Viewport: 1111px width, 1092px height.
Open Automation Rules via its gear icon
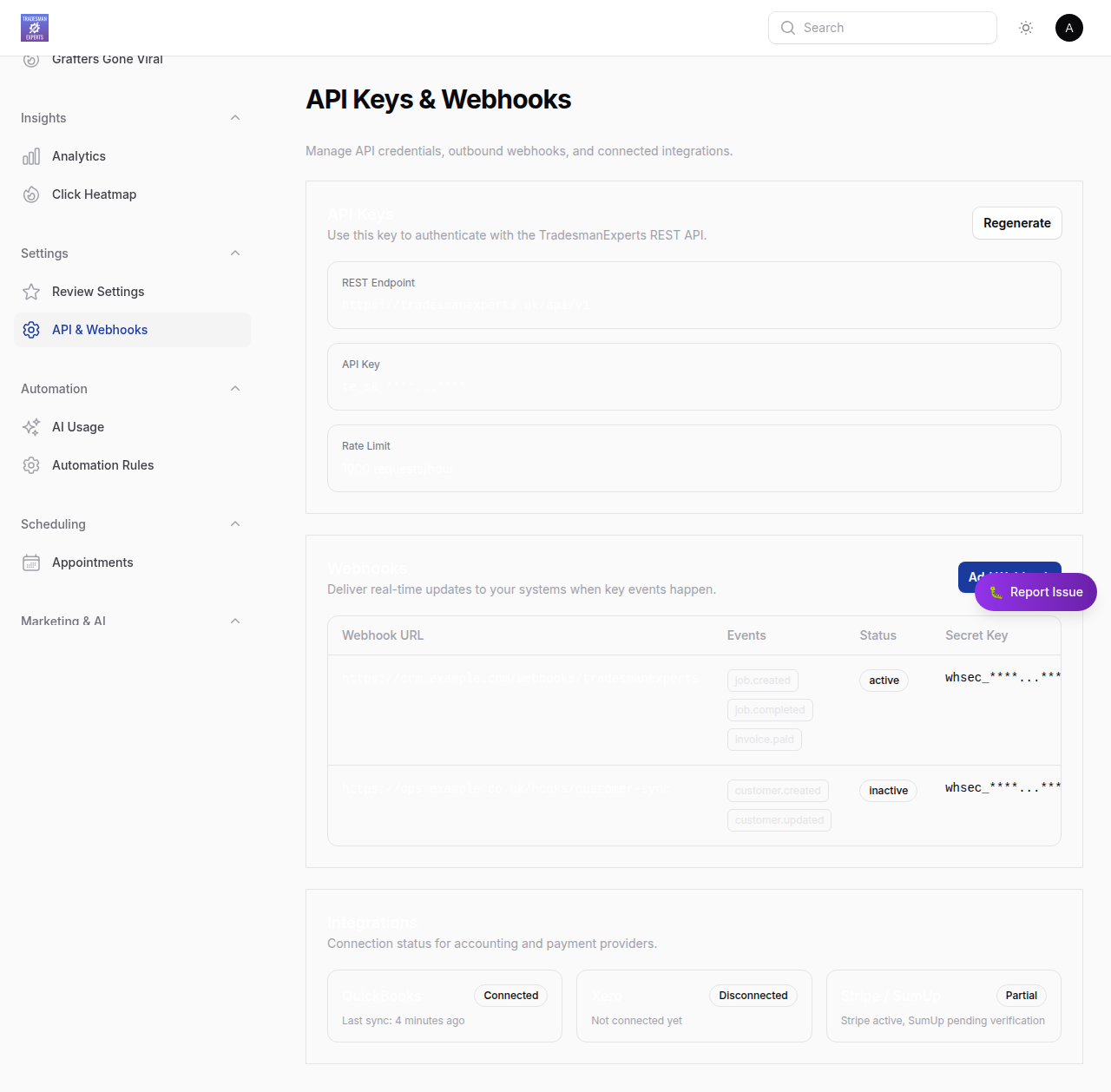[31, 465]
